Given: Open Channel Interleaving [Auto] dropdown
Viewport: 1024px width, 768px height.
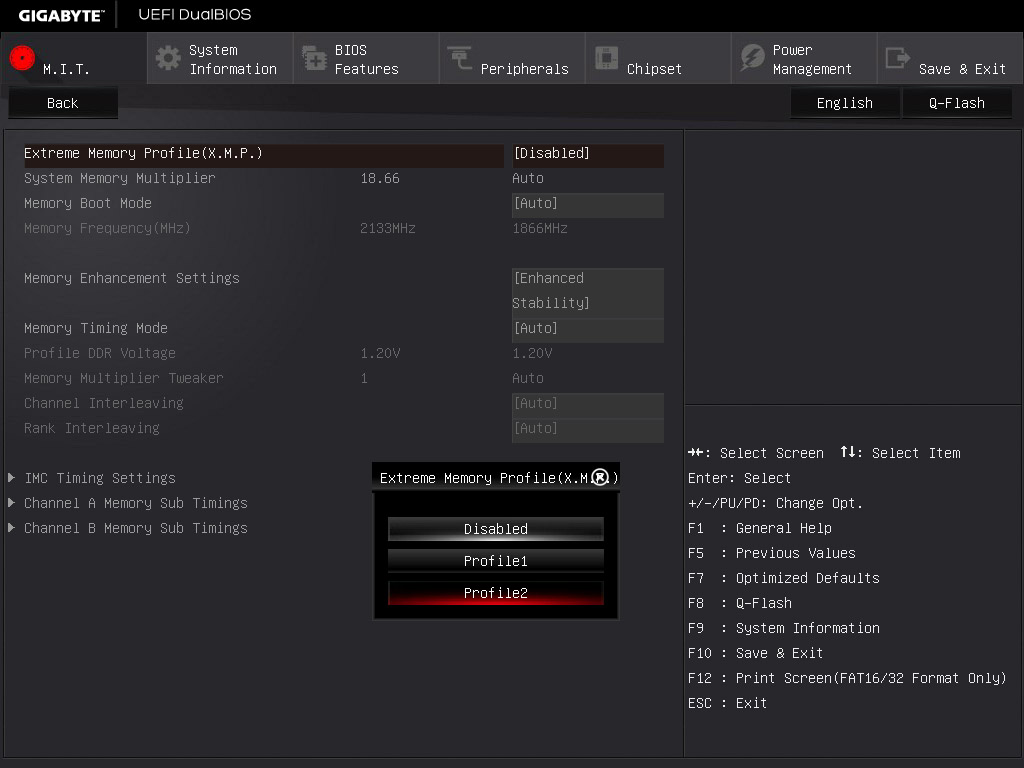Looking at the screenshot, I should [588, 404].
